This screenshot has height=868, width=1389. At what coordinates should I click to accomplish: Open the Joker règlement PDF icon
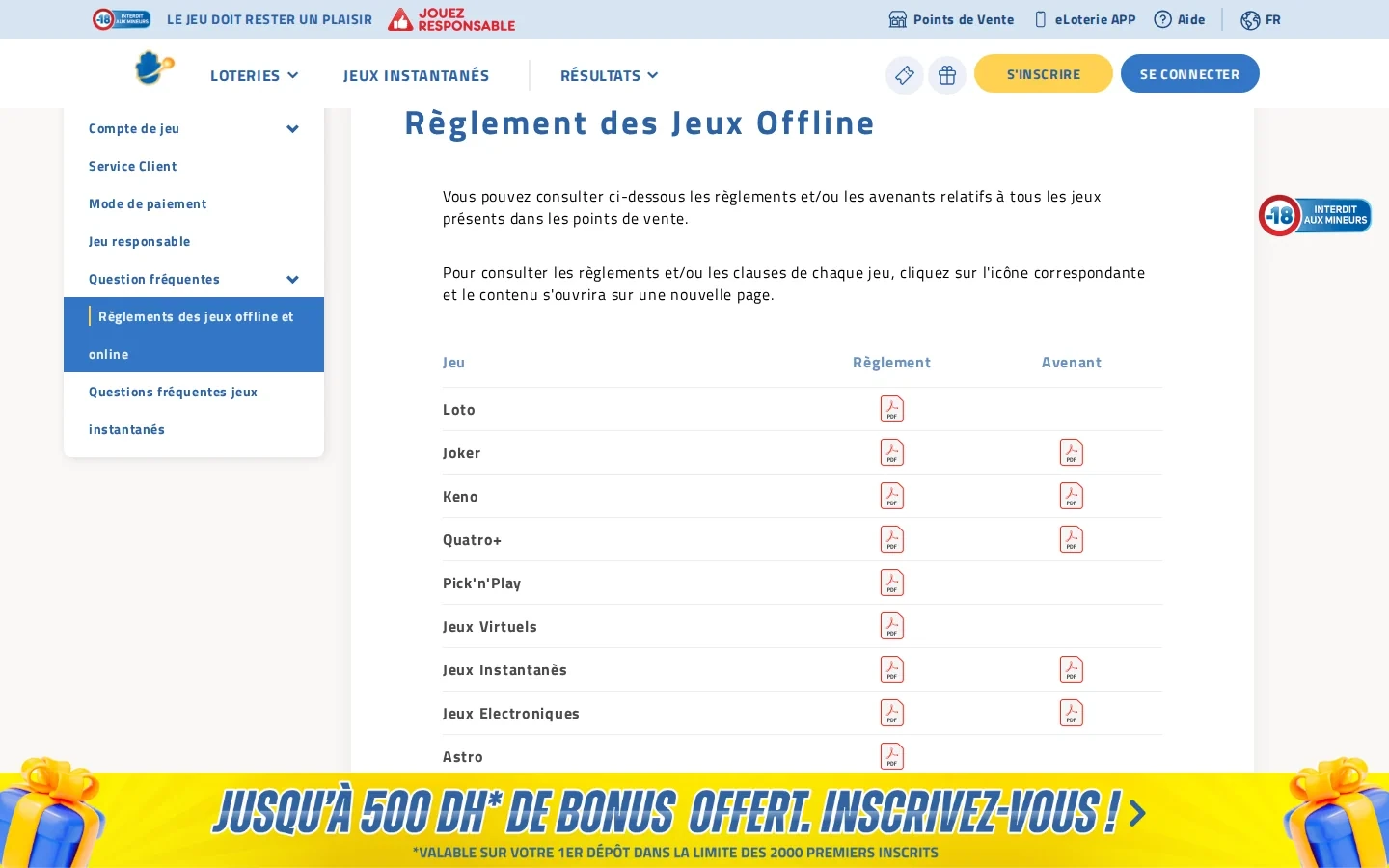(892, 452)
